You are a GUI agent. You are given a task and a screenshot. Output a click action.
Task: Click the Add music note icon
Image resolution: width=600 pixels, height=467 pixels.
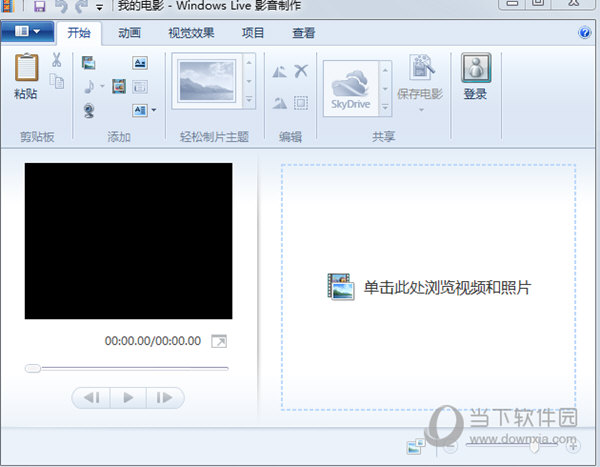point(89,87)
